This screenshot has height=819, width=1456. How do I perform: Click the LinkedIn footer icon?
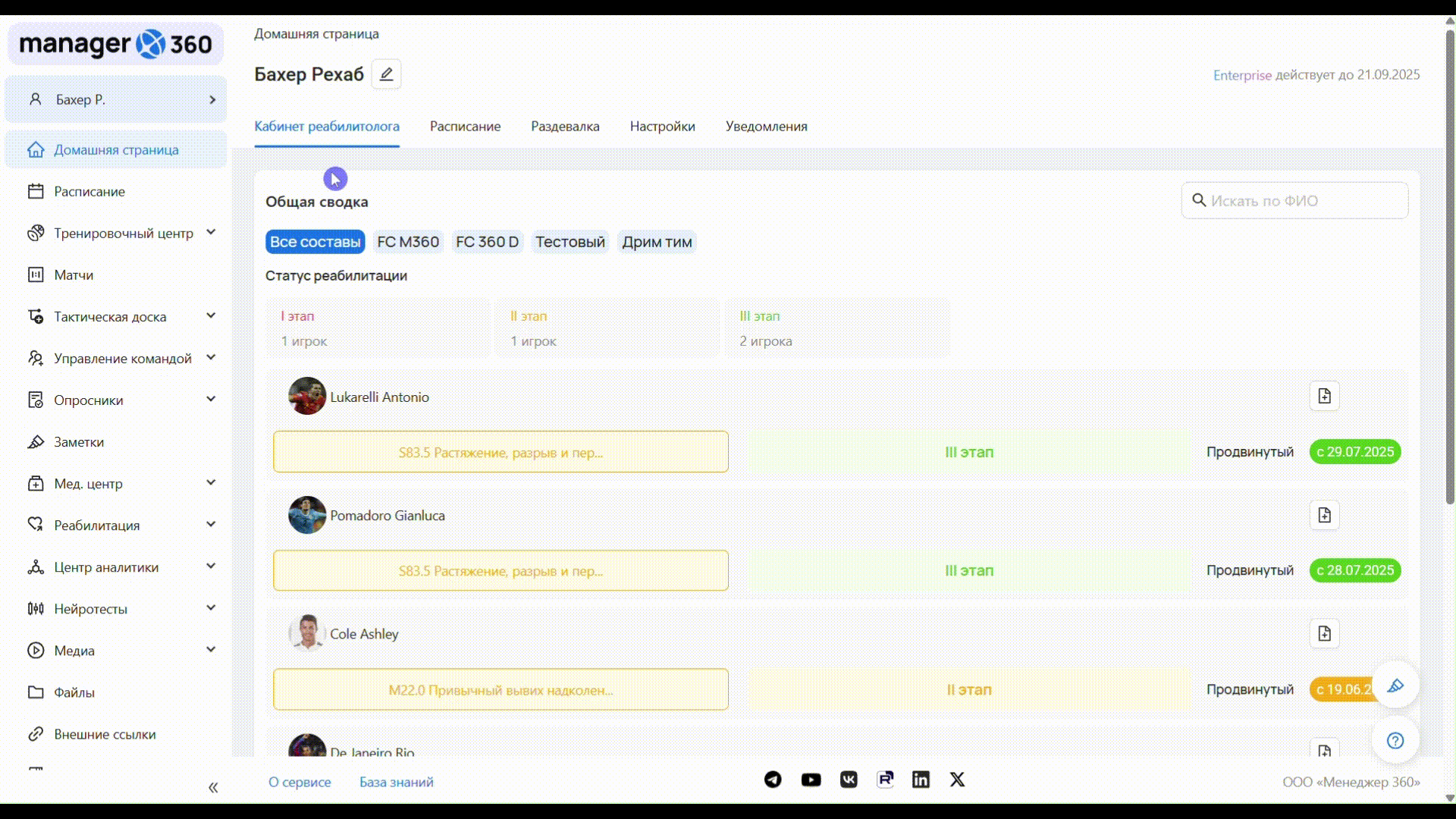(921, 780)
